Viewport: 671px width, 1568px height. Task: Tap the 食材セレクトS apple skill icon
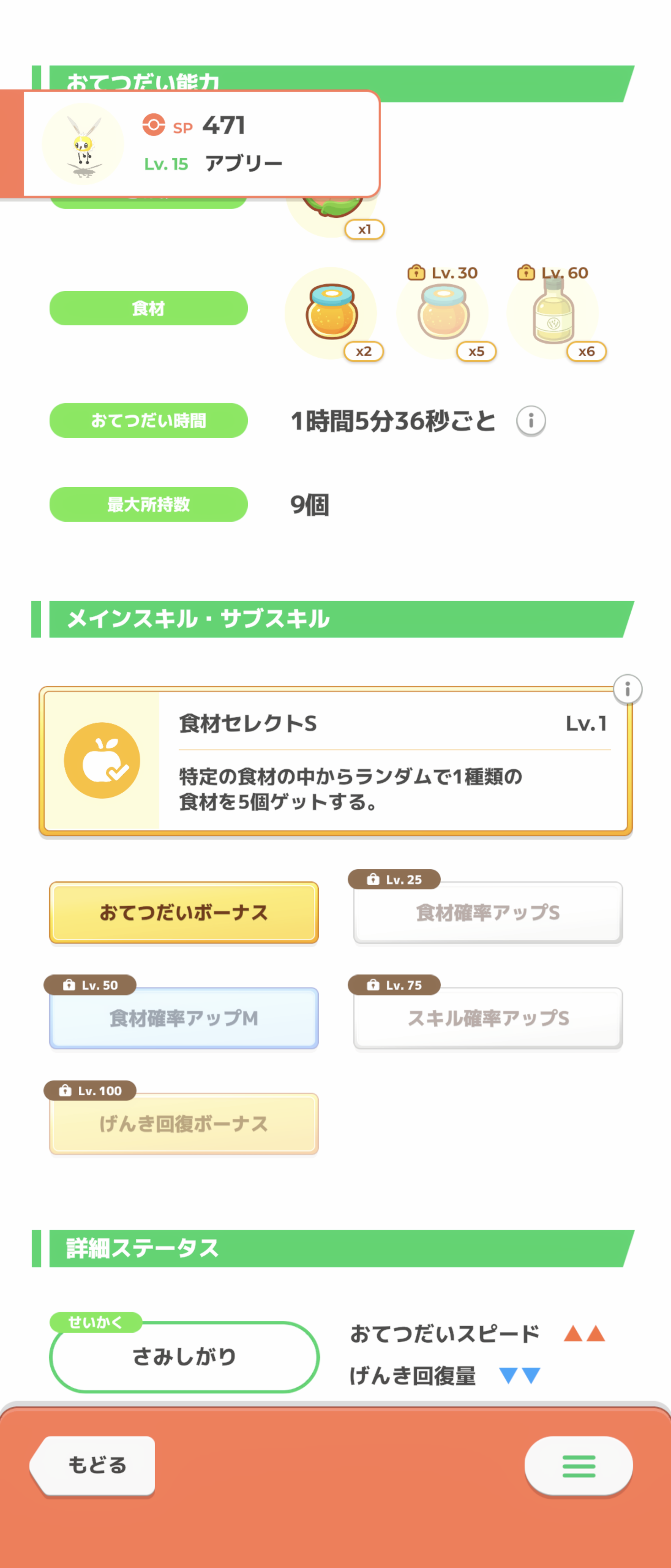[102, 760]
